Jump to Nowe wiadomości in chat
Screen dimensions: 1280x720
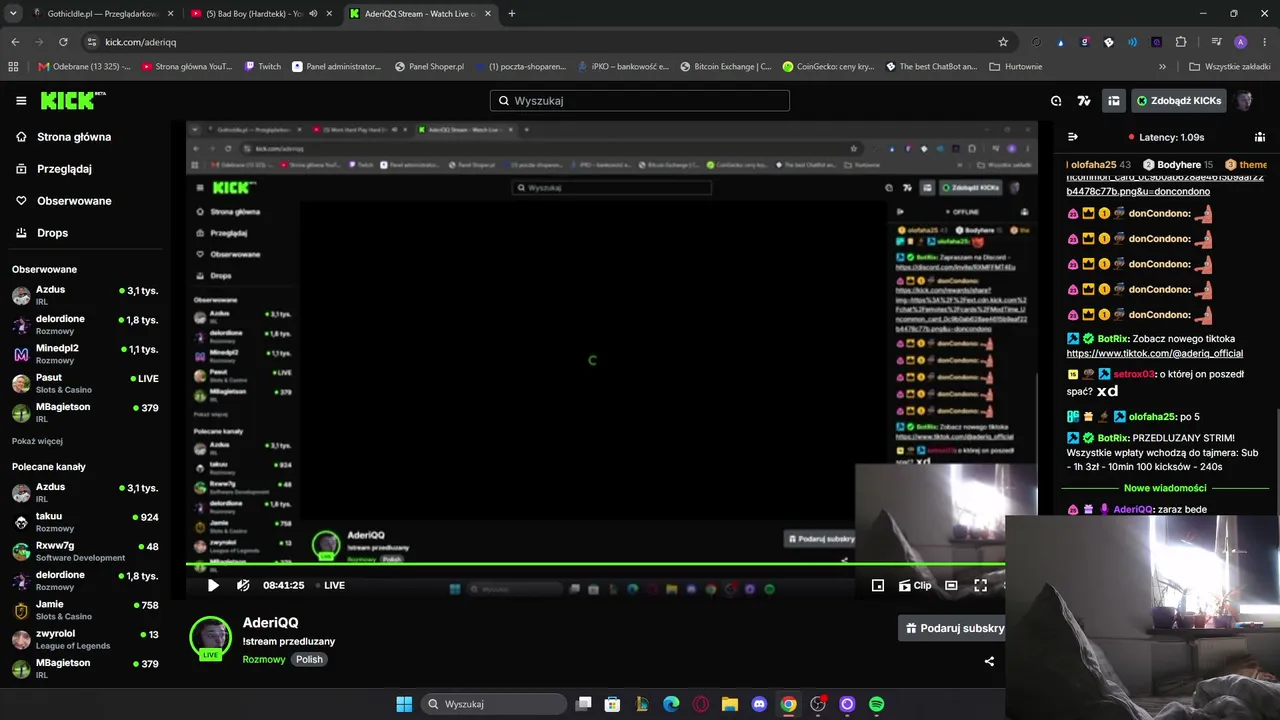coord(1165,488)
